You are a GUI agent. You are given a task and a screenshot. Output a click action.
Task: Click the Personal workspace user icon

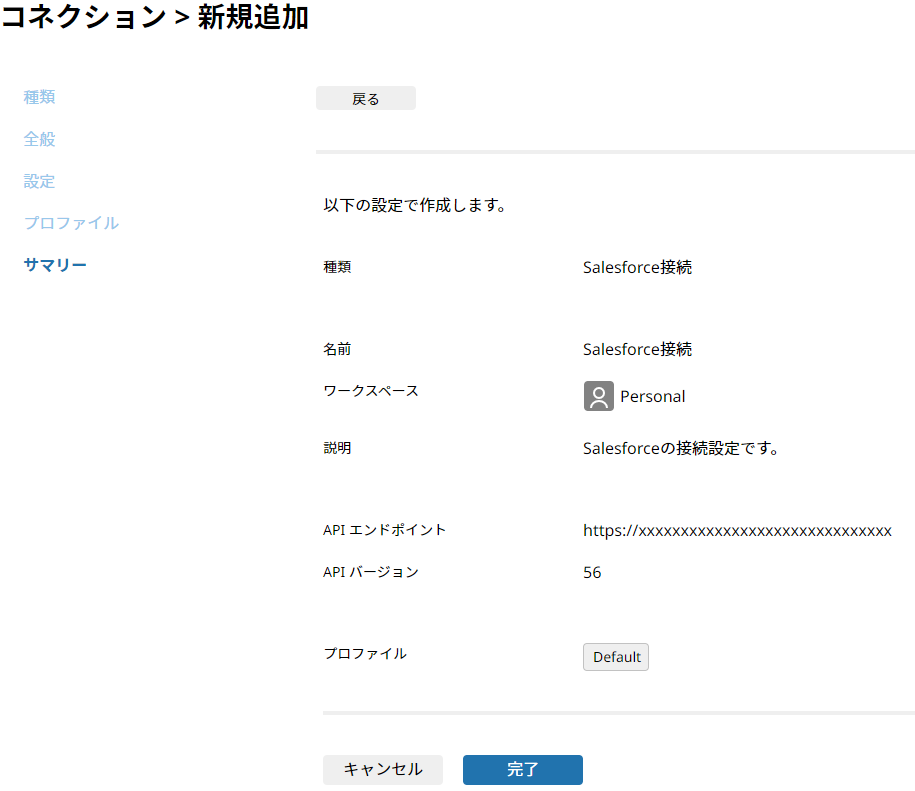pyautogui.click(x=598, y=396)
